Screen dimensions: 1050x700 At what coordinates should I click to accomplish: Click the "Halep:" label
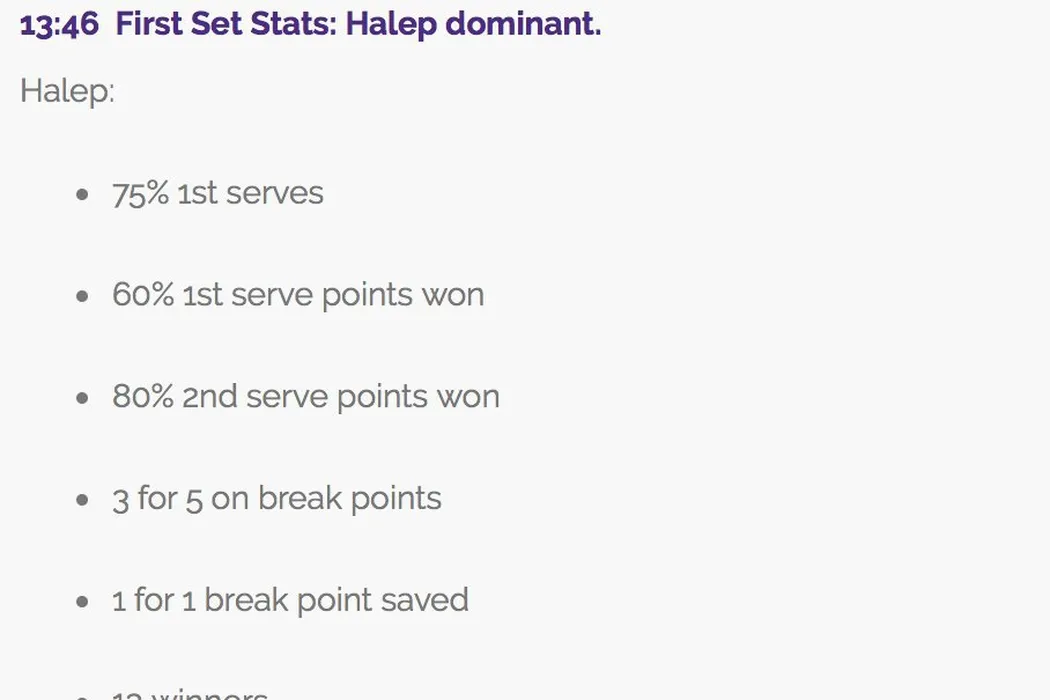pyautogui.click(x=67, y=91)
